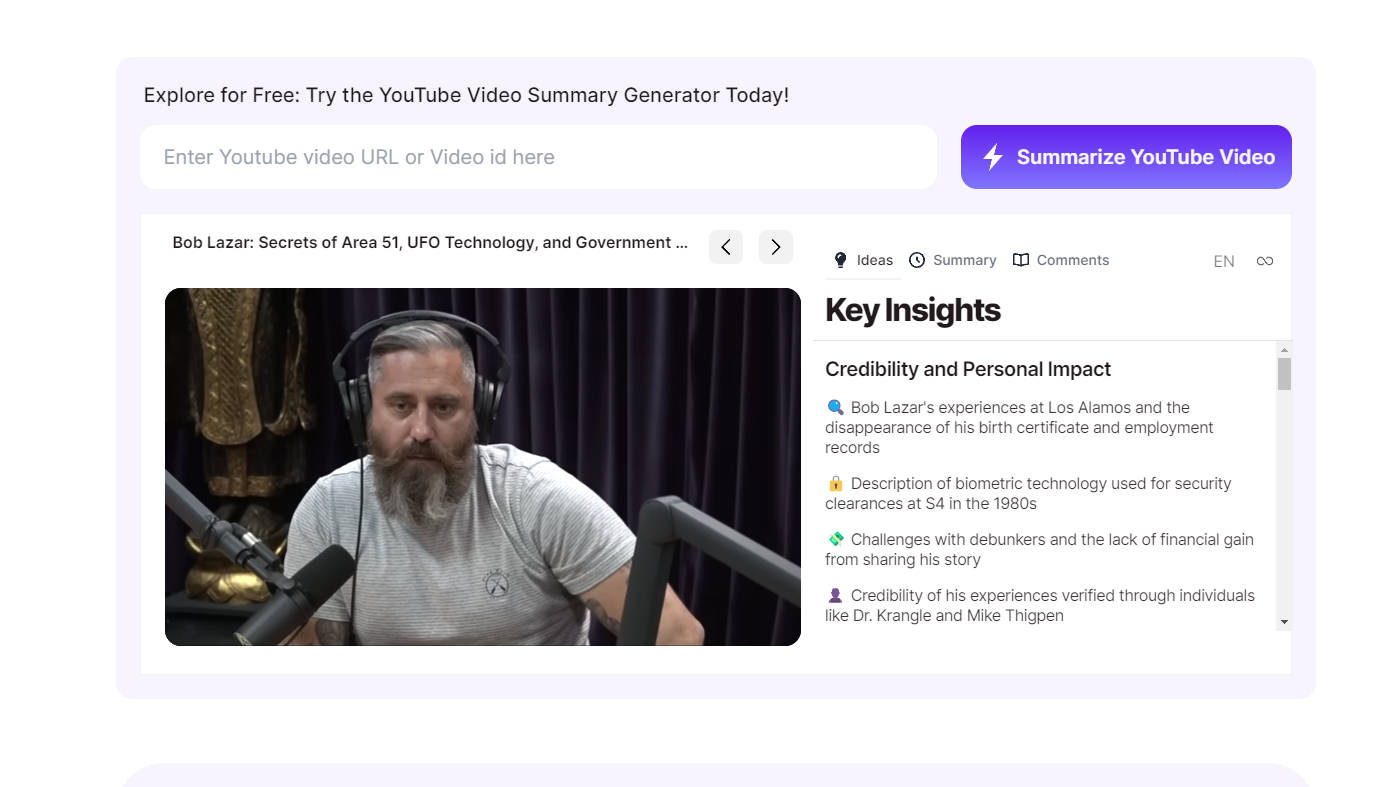Image resolution: width=1394 pixels, height=787 pixels.
Task: Click the left chevron to view previous video
Action: [x=726, y=247]
